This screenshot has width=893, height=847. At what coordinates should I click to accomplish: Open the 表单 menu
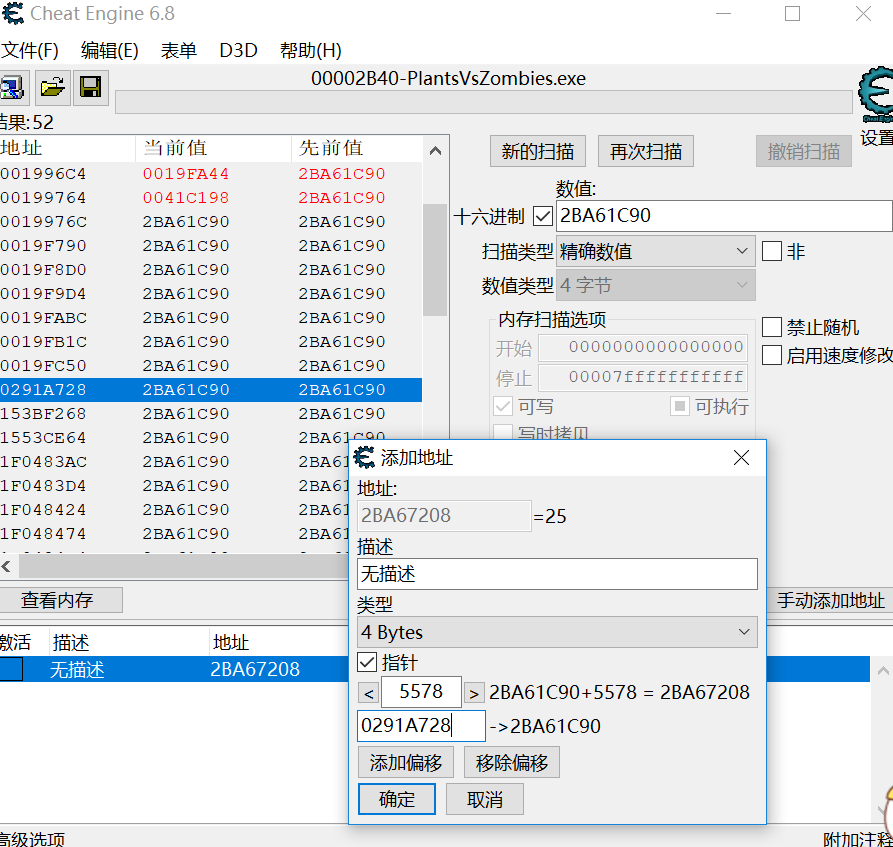pyautogui.click(x=178, y=50)
